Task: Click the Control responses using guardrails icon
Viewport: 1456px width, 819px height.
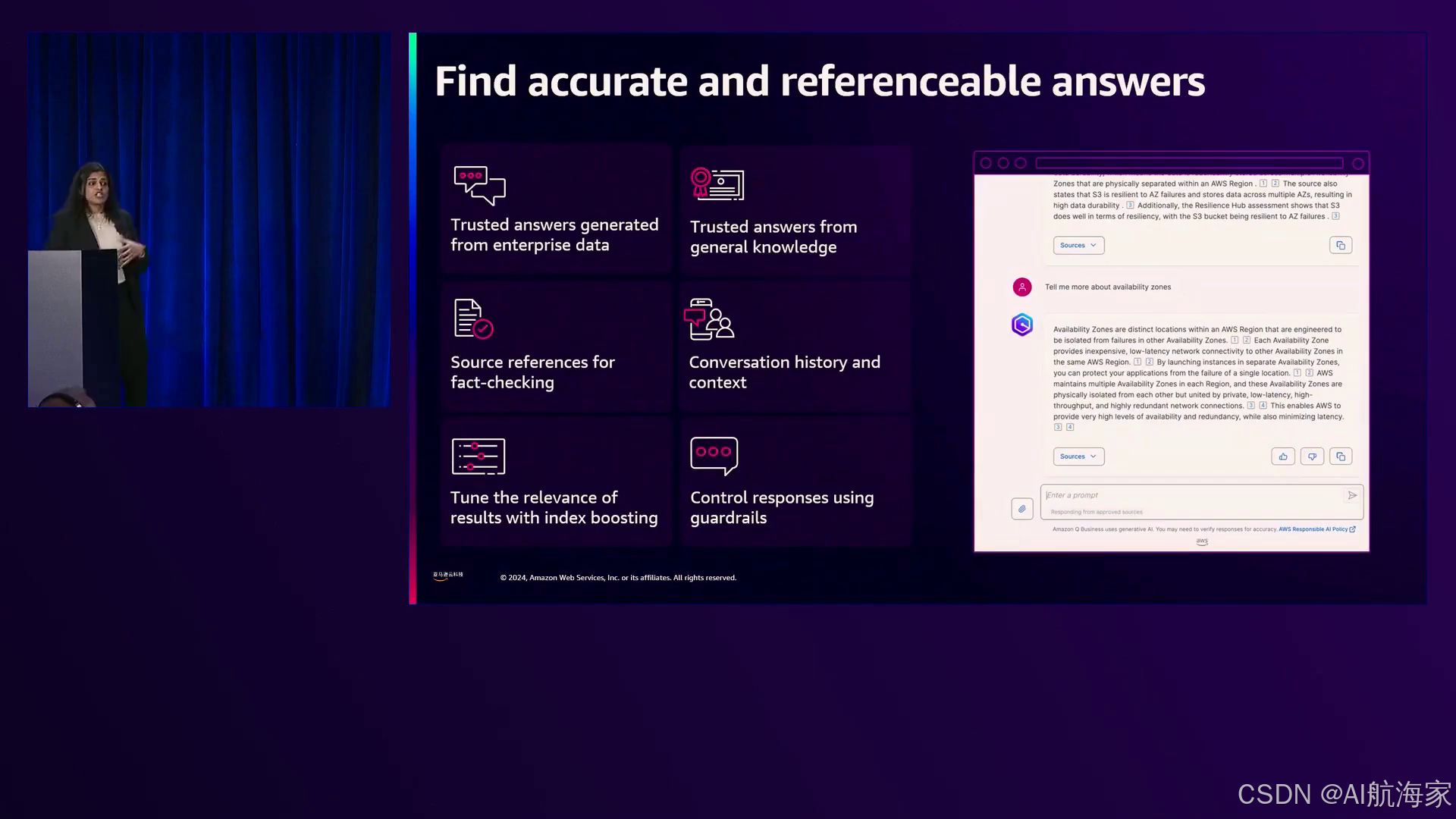Action: [714, 455]
